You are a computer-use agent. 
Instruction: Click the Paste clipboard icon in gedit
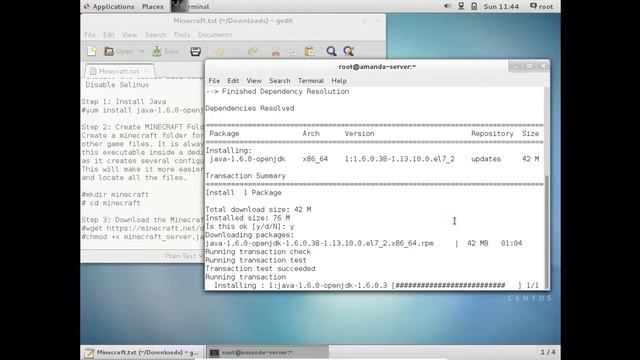click(x=309, y=51)
